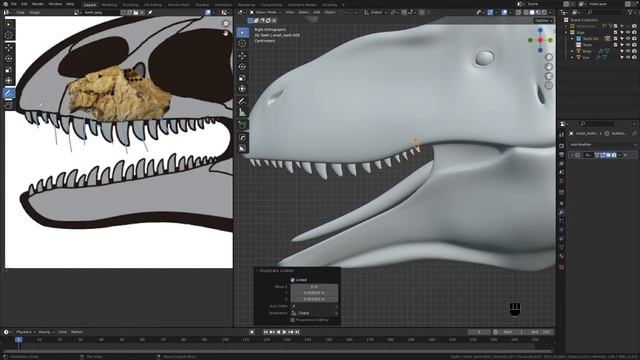
Task: Click the Marker button in timeline
Action: pyautogui.click(x=77, y=332)
